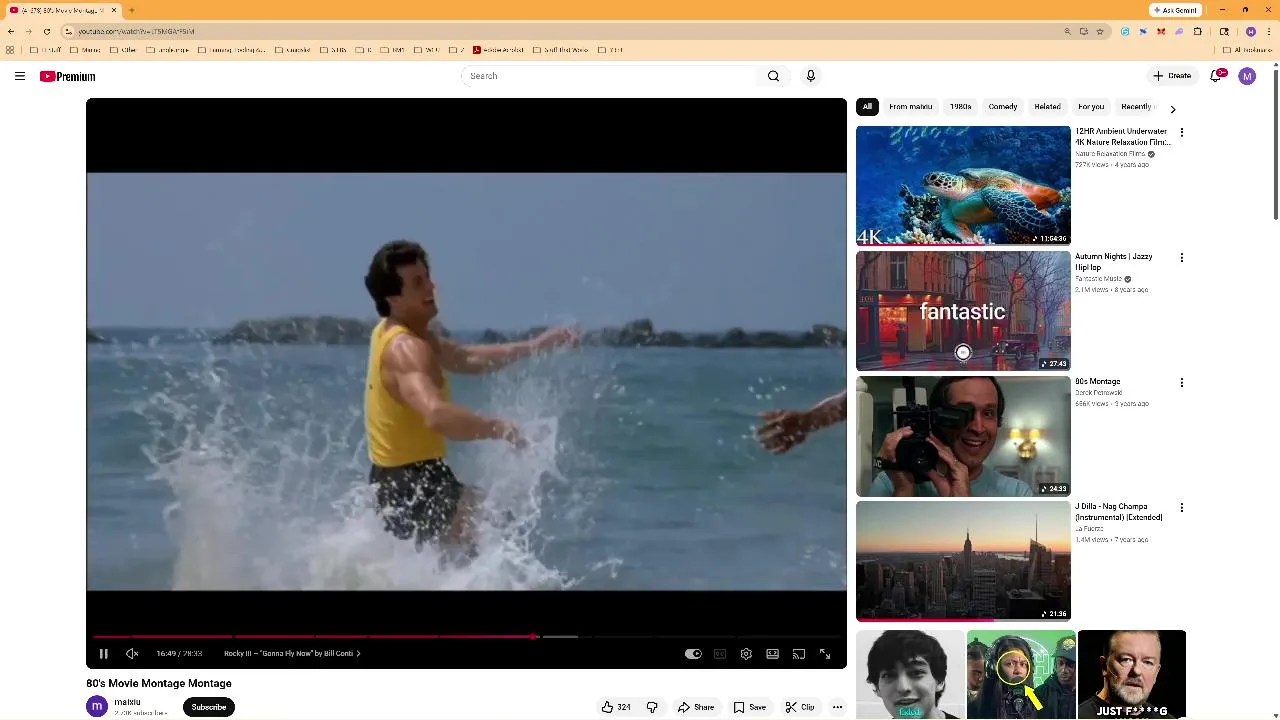Enable subtitles with the CC button
Viewport: 1280px width, 720px height.
[720, 654]
